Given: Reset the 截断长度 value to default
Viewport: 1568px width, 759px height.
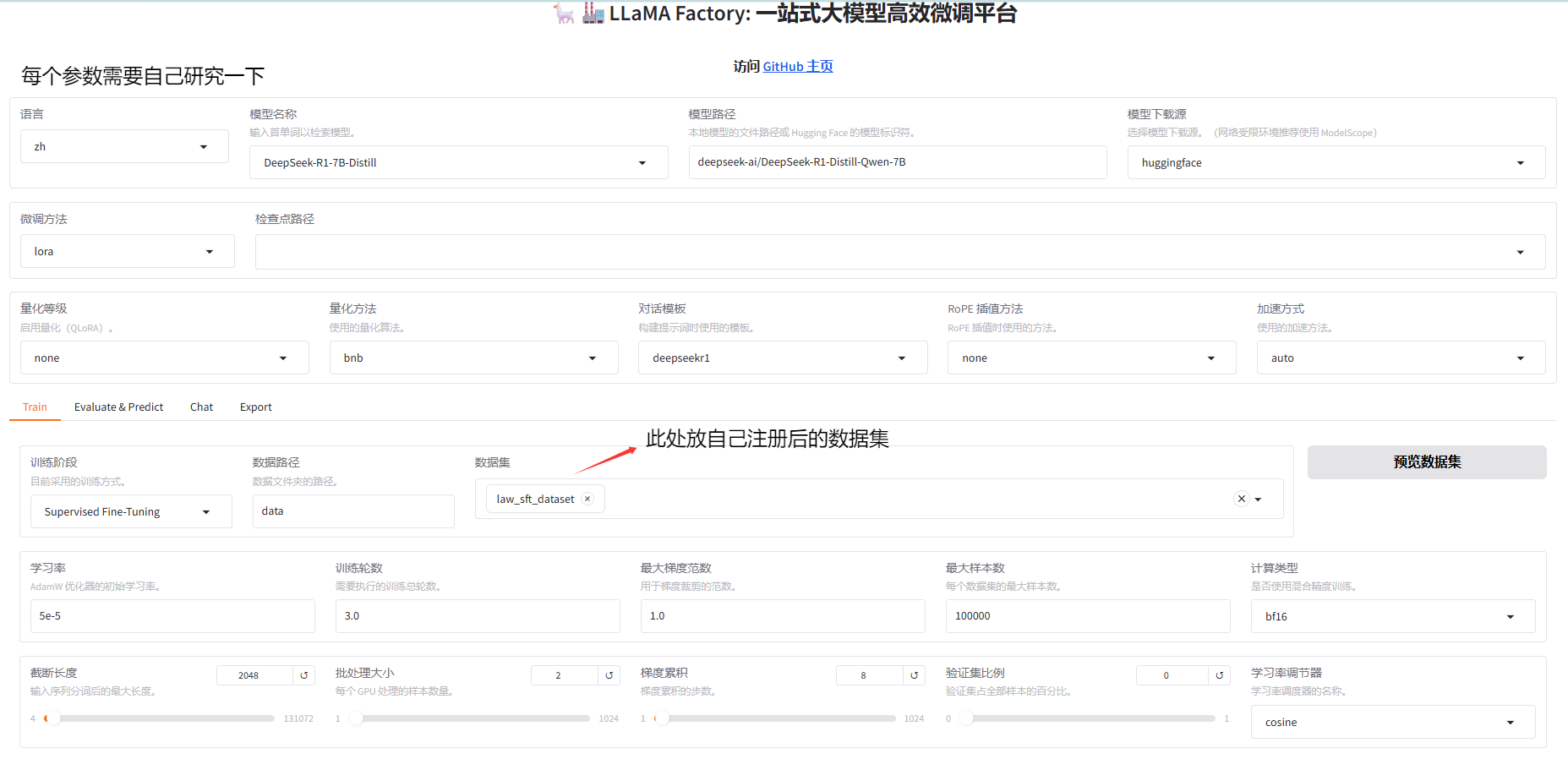Looking at the screenshot, I should [x=304, y=675].
